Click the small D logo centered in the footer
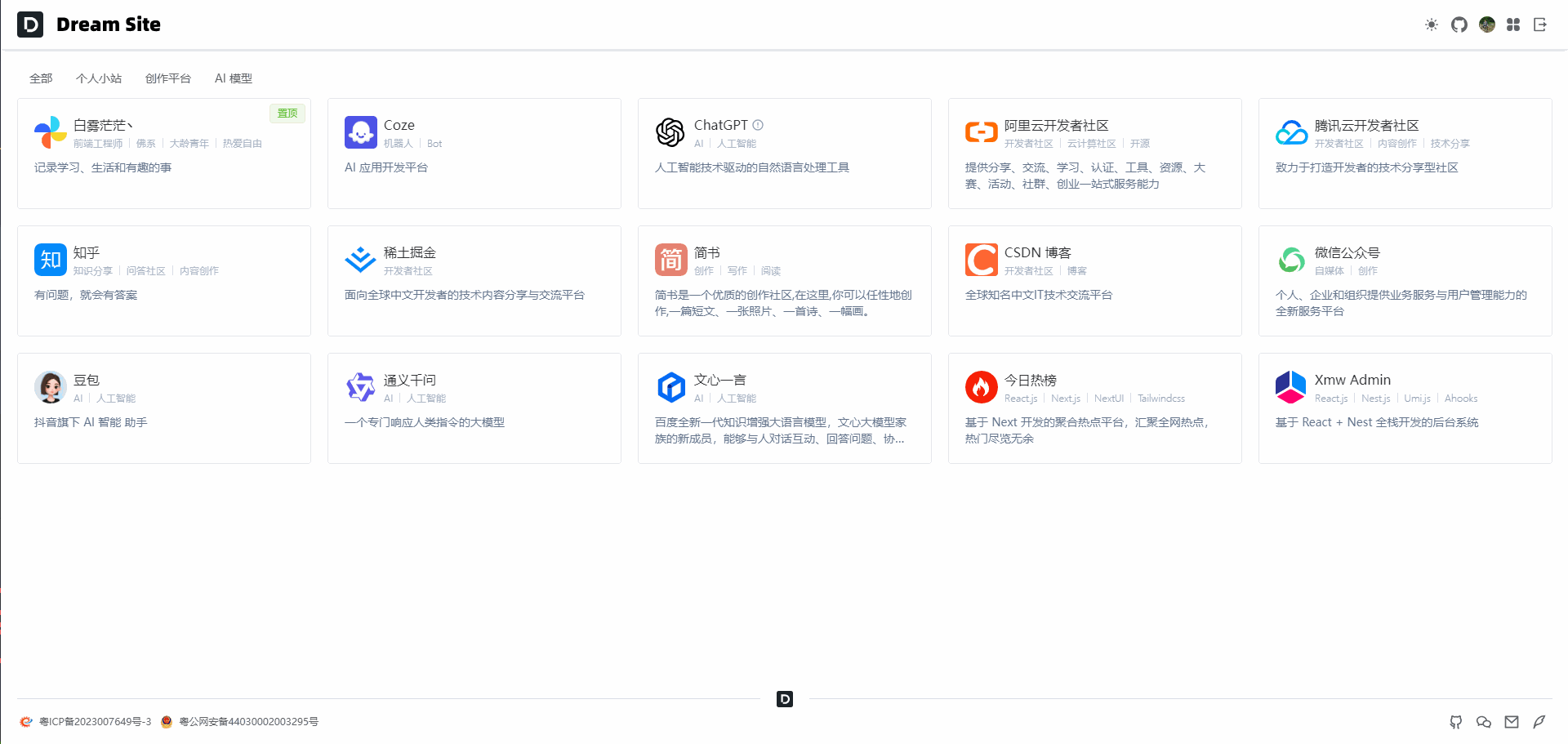1568x744 pixels. point(785,699)
